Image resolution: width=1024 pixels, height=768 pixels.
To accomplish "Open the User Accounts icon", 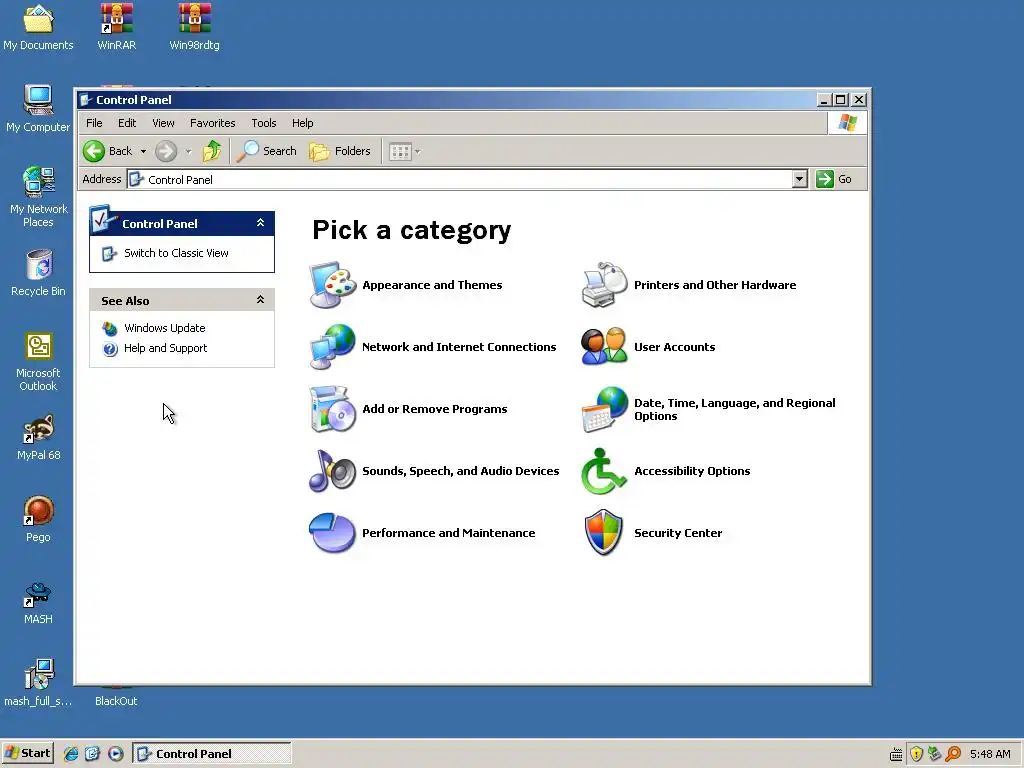I will click(x=604, y=347).
